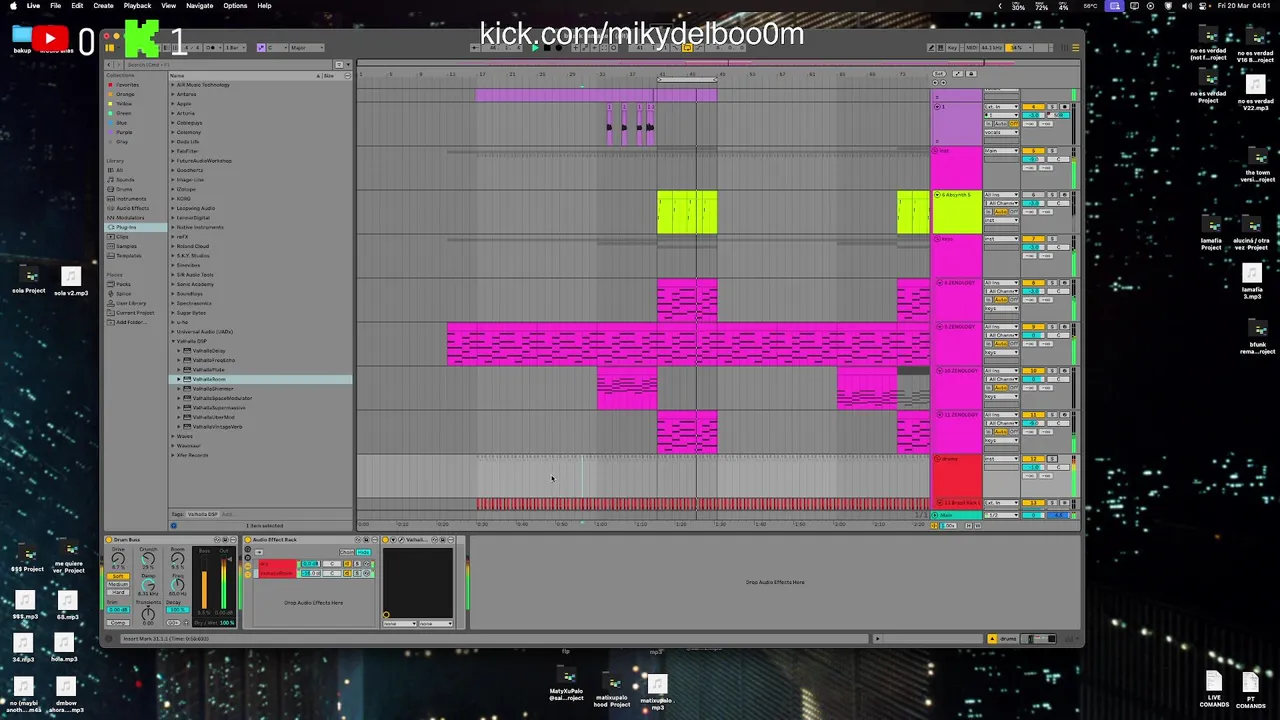Select ValhallaVintageVerb plug-in in the browser
Viewport: 1280px width, 720px height.
(x=217, y=427)
